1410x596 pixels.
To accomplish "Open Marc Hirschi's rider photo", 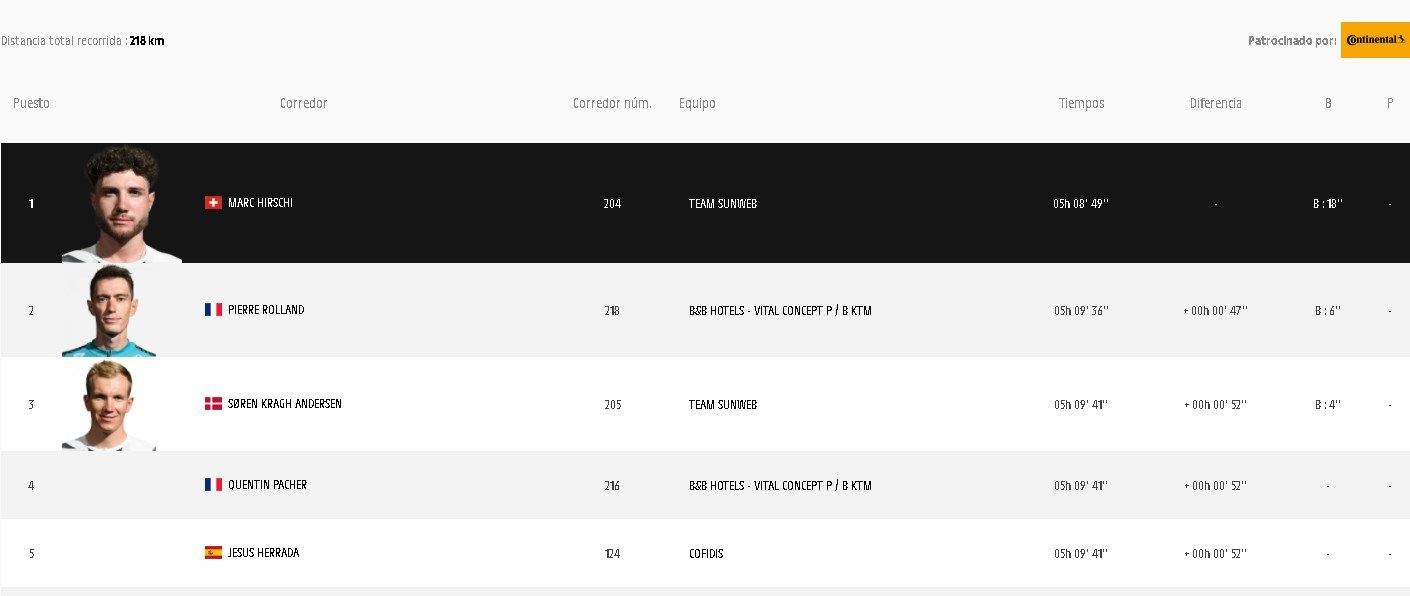I will [x=122, y=204].
